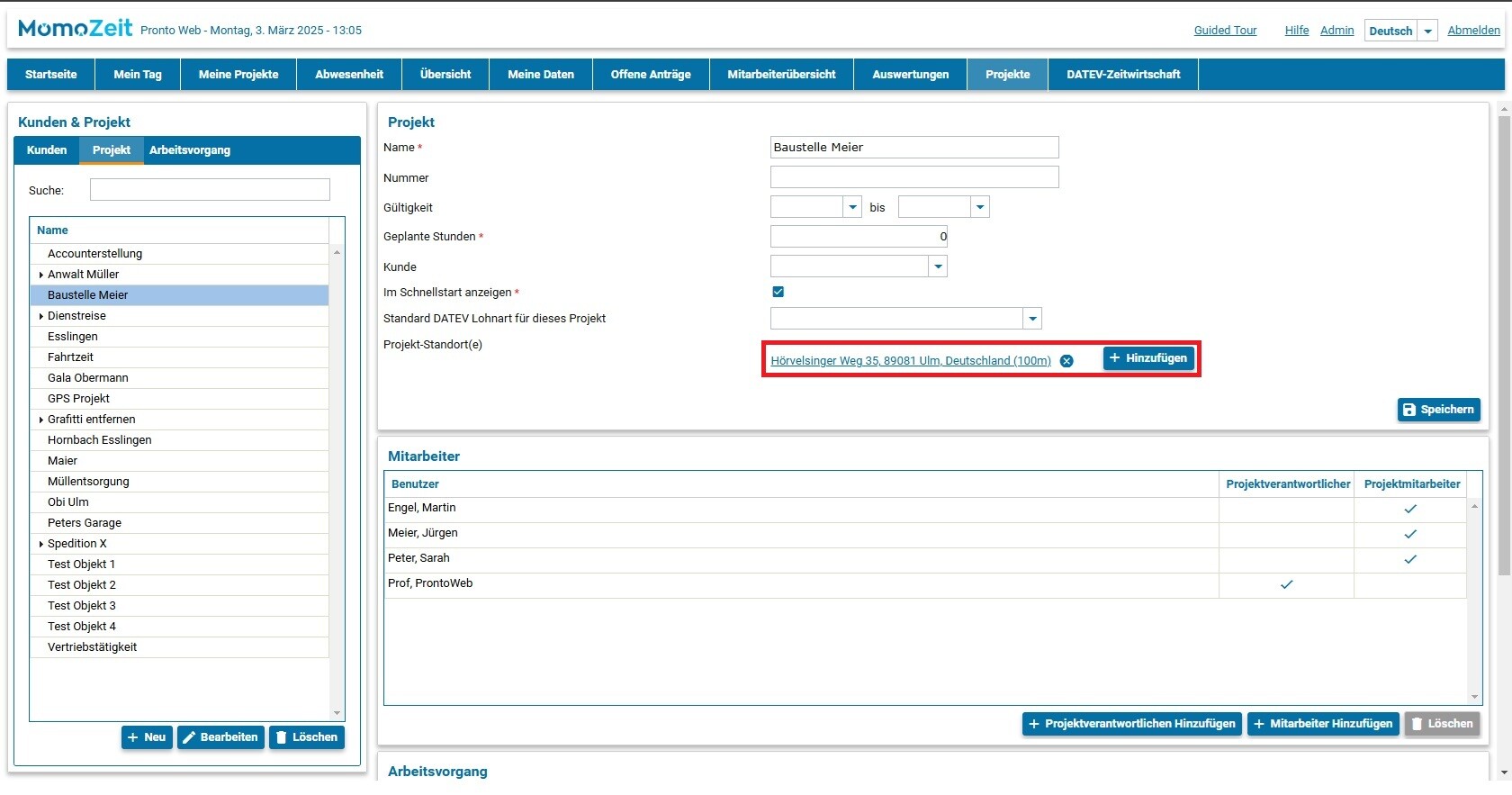Open the Guided Tour link
Screen dimensions: 1512x795
[1225, 31]
